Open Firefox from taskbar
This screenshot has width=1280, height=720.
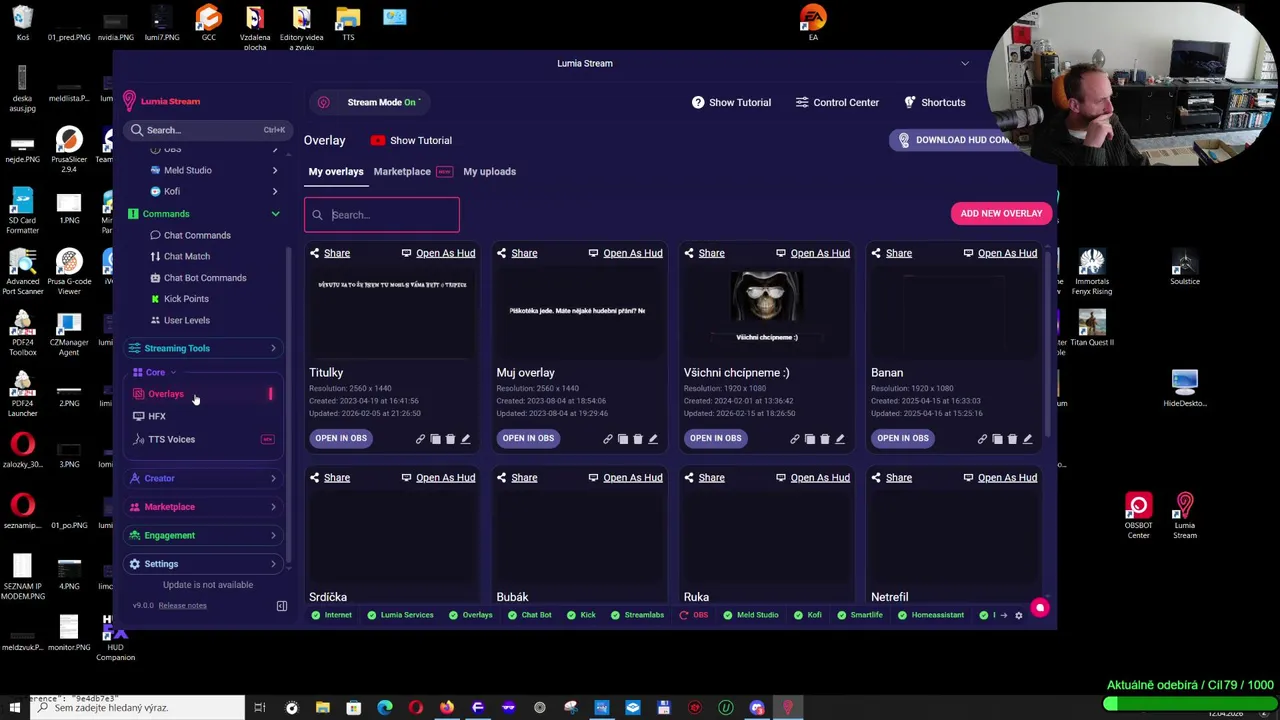446,708
